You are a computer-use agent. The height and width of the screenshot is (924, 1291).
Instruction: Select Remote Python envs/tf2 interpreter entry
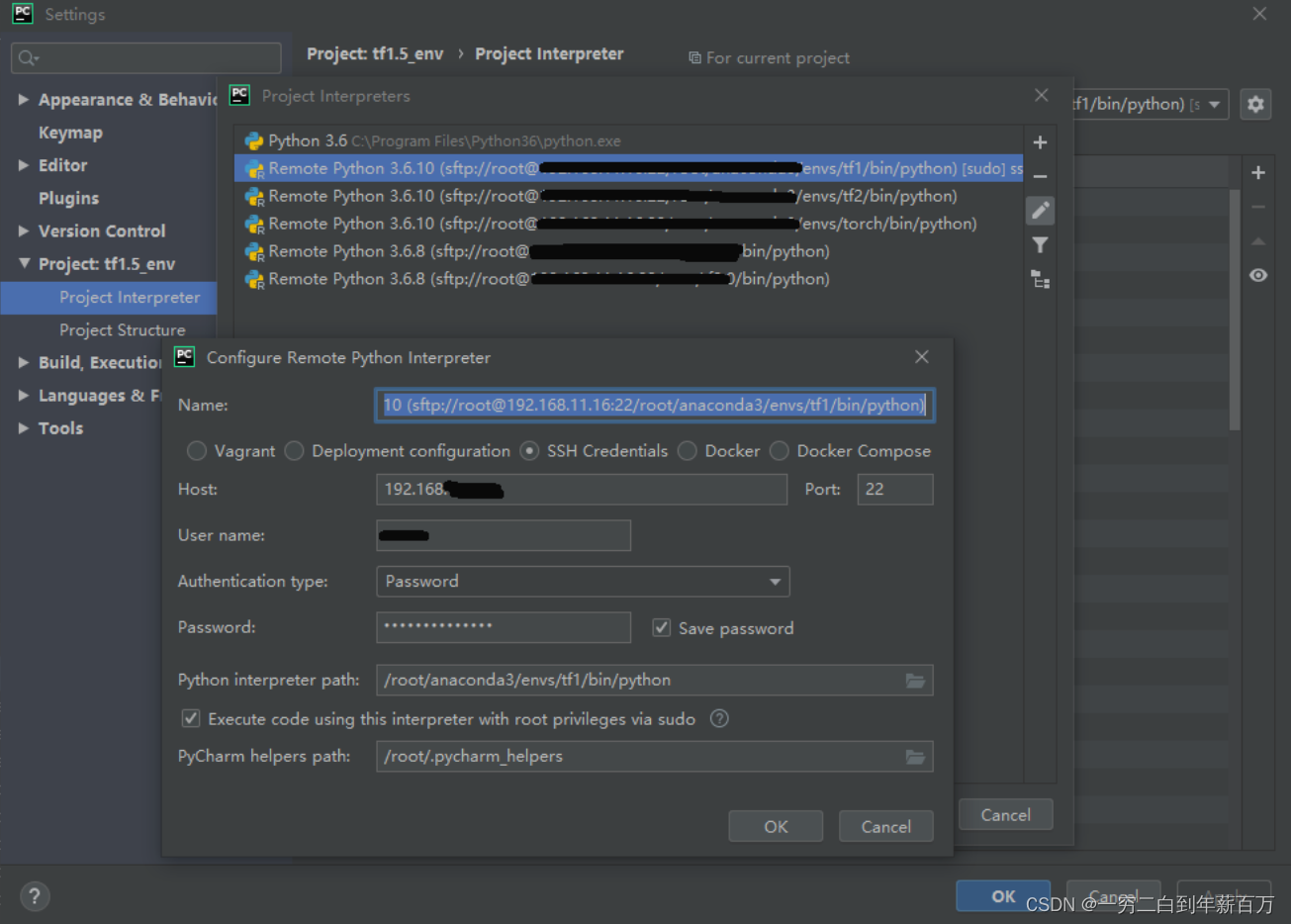click(x=629, y=197)
